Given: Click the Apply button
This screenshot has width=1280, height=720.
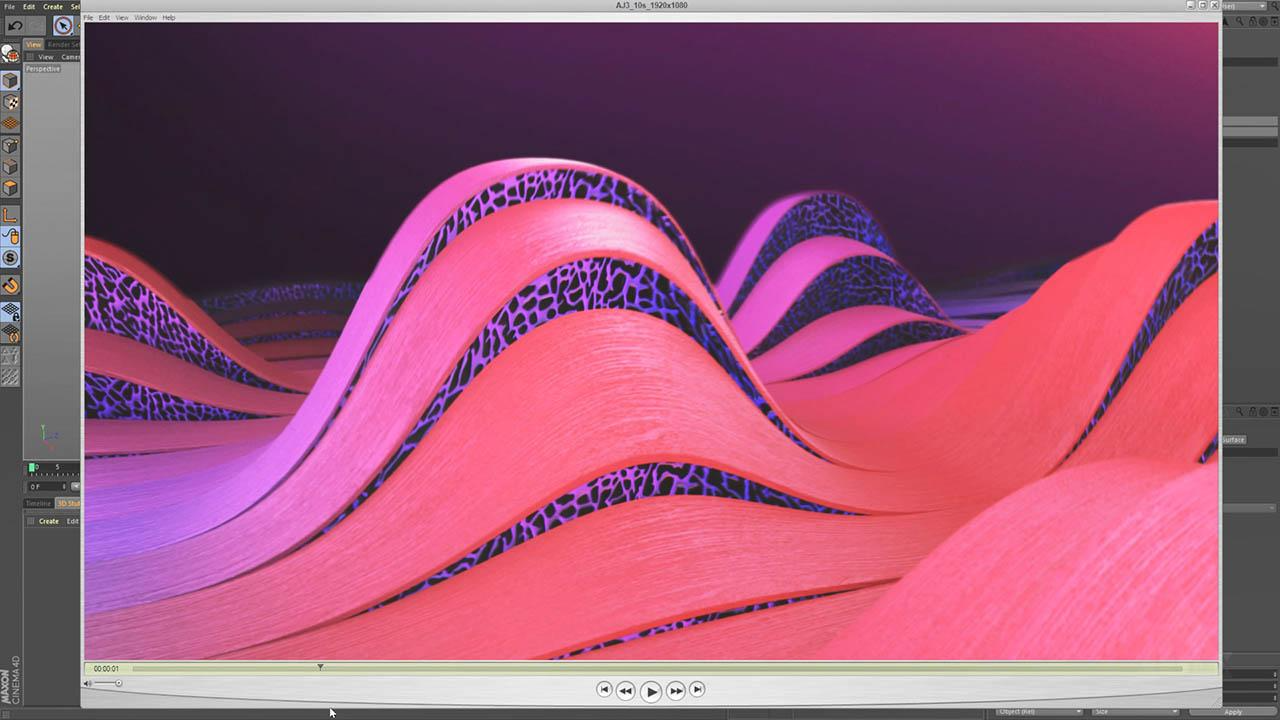Looking at the screenshot, I should click(x=1233, y=712).
